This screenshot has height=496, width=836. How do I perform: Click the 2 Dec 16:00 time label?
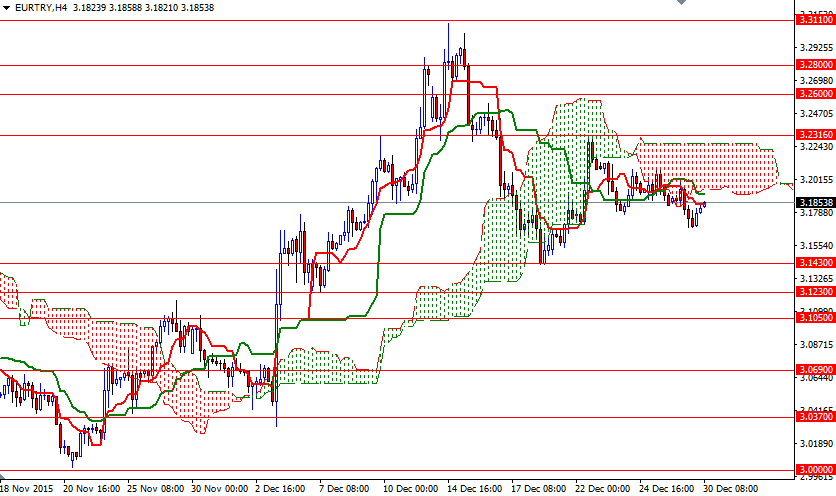click(x=280, y=489)
